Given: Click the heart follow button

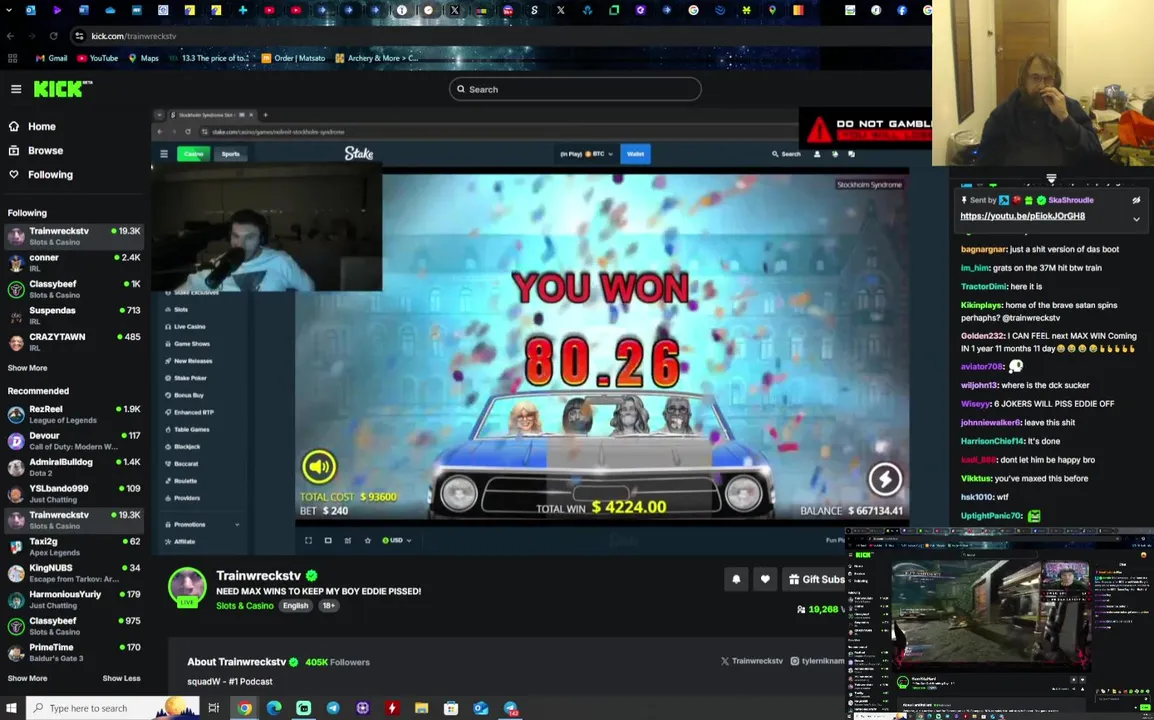Looking at the screenshot, I should pos(765,579).
